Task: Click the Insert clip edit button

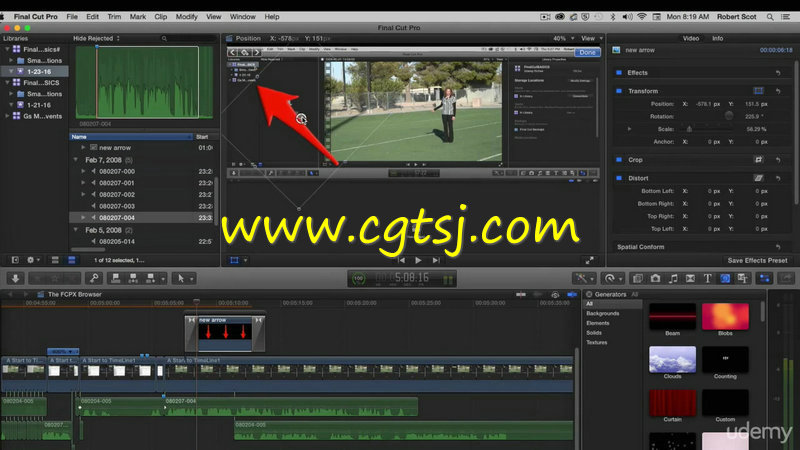Action: click(x=133, y=279)
